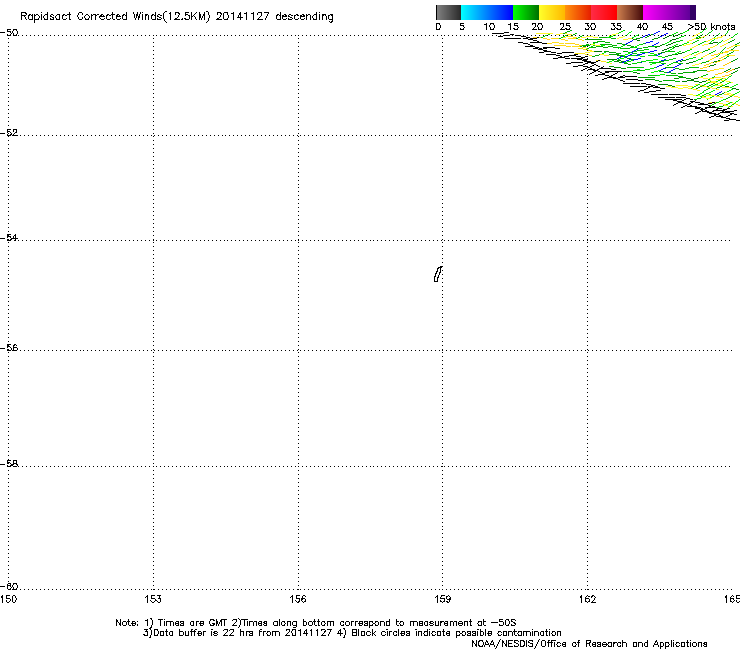Click the legend label '45'

click(667, 27)
